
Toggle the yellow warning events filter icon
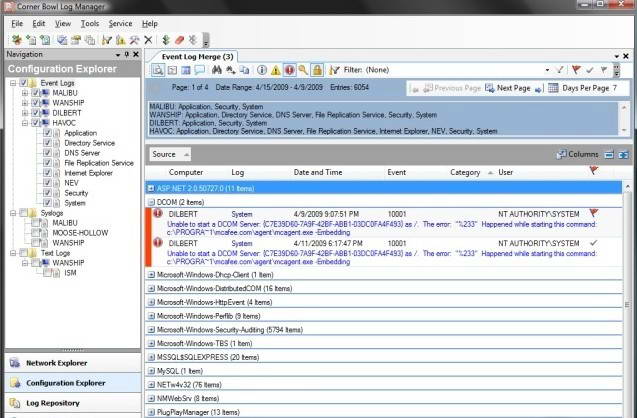275,71
